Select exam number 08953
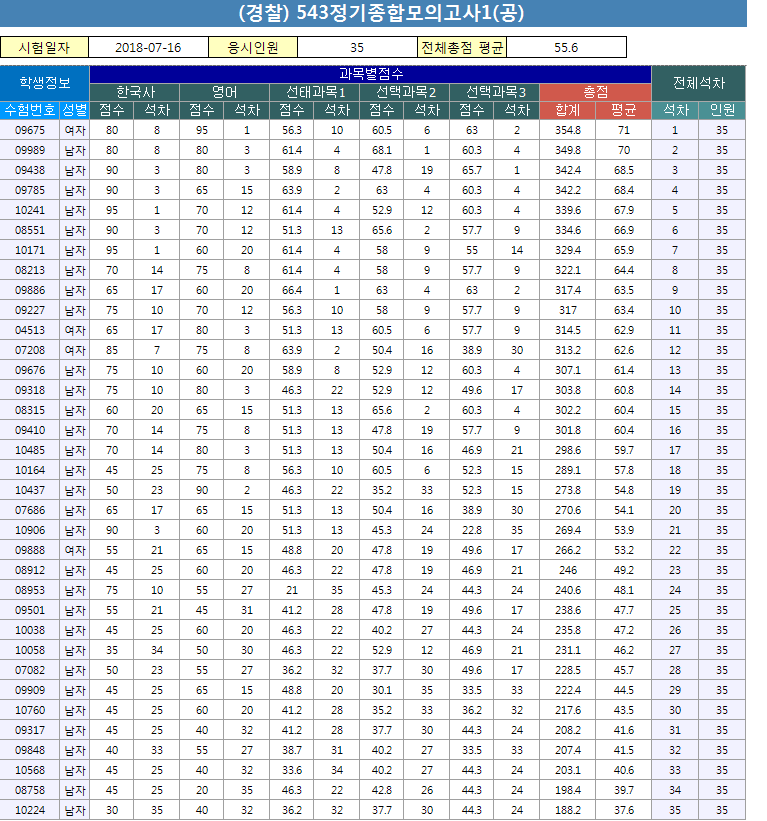The image size is (767, 821). pos(30,590)
